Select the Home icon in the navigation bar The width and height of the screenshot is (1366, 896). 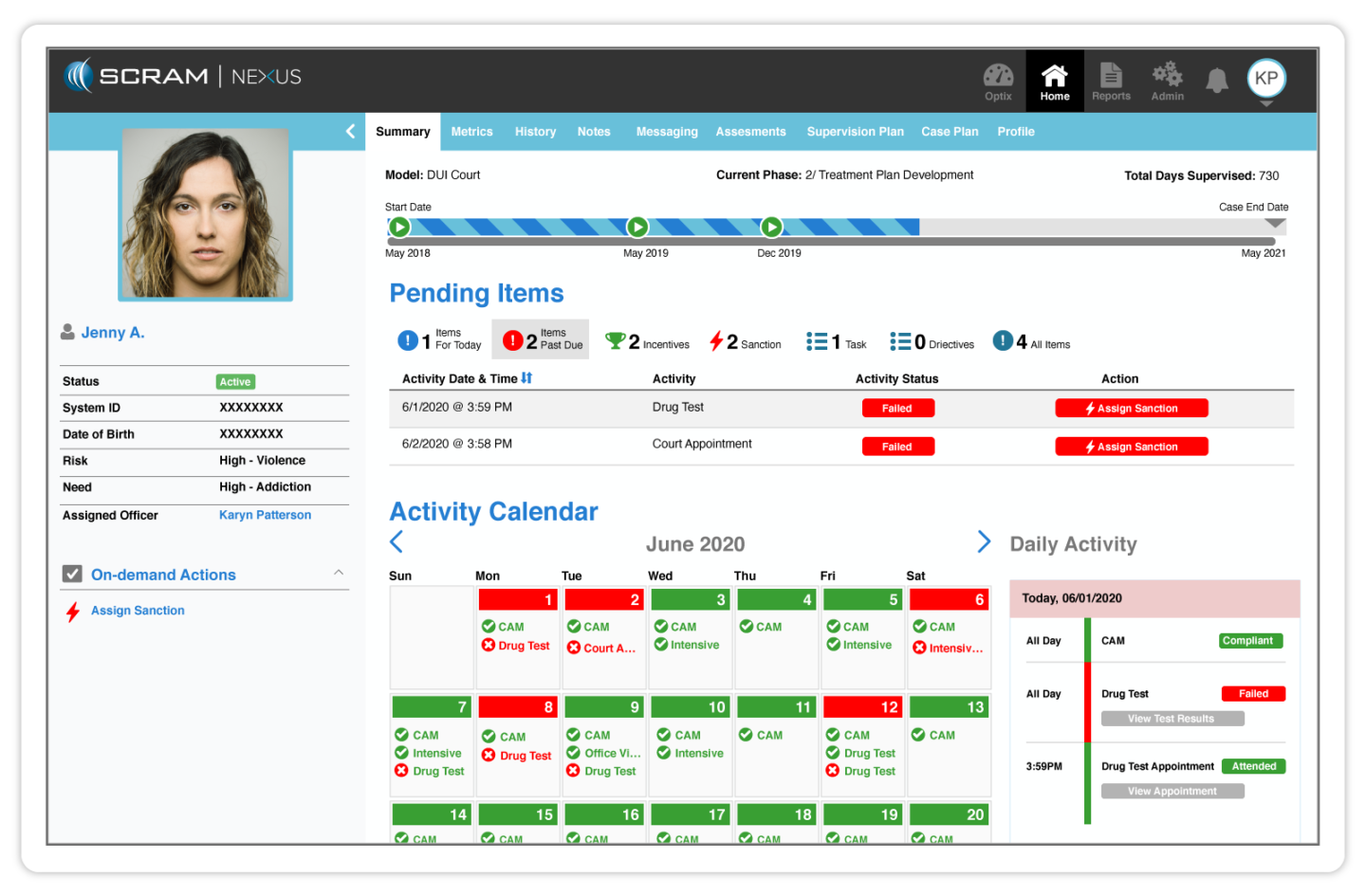1054,80
